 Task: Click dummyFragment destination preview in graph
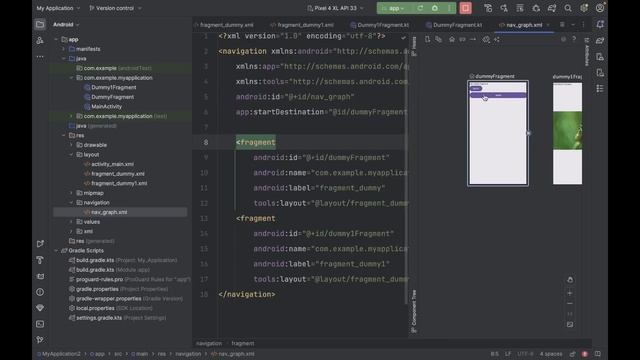498,133
